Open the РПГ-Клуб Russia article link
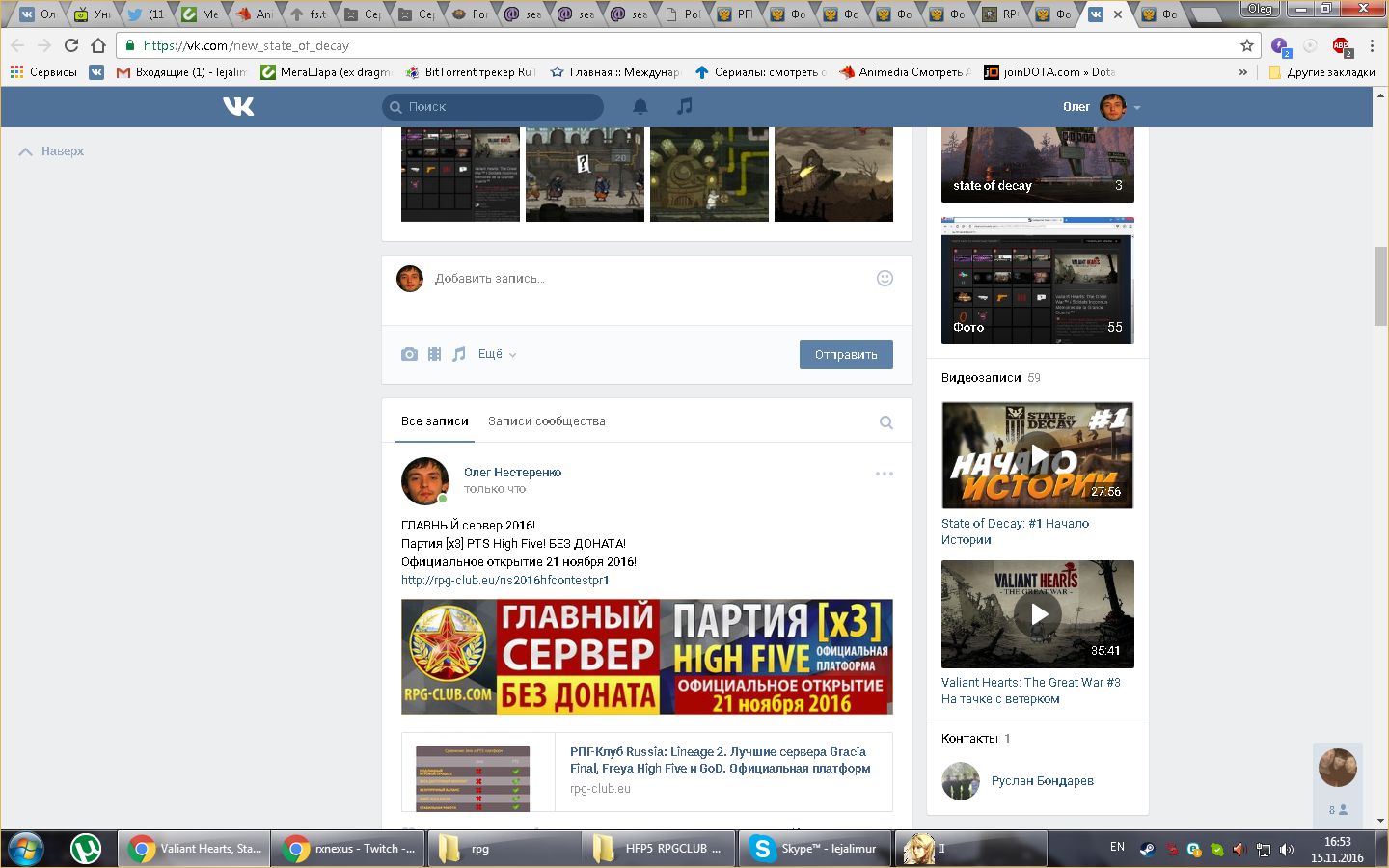The image size is (1389, 868). coord(721,760)
